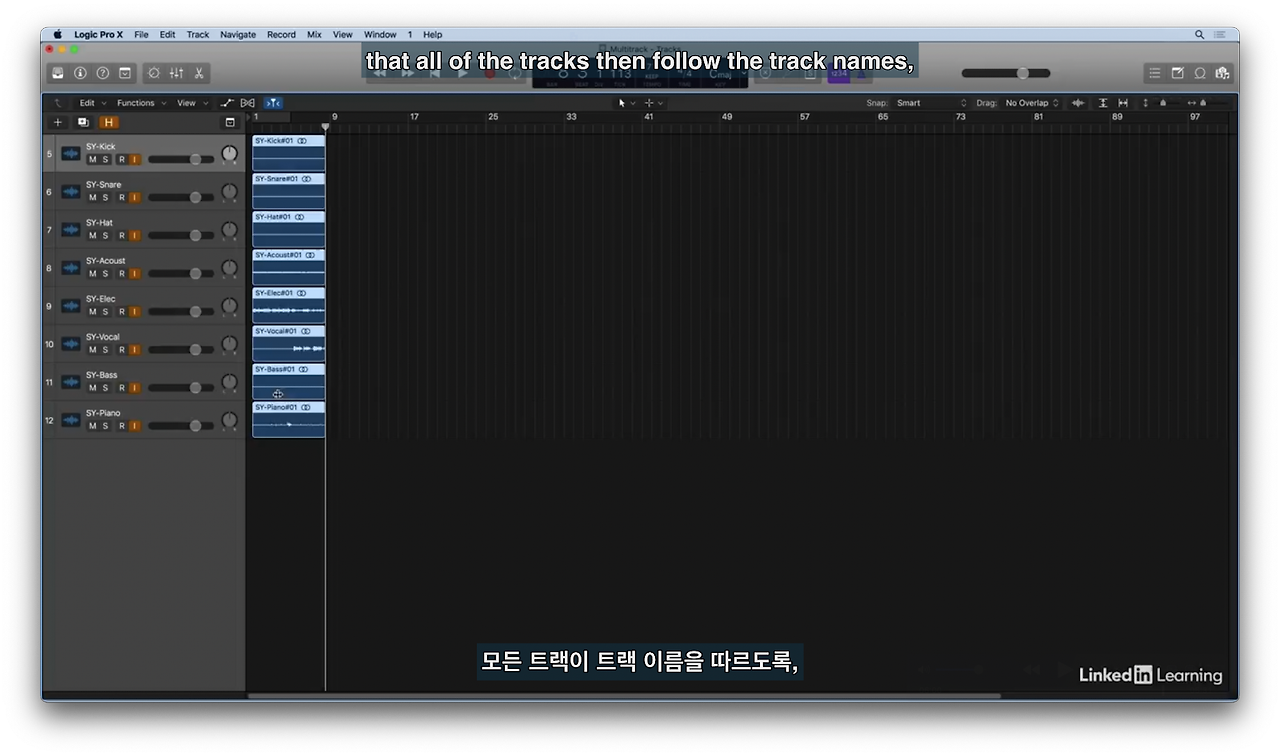This screenshot has height=756, width=1280.
Task: Toggle Catch Playhead icon
Action: pyautogui.click(x=273, y=103)
